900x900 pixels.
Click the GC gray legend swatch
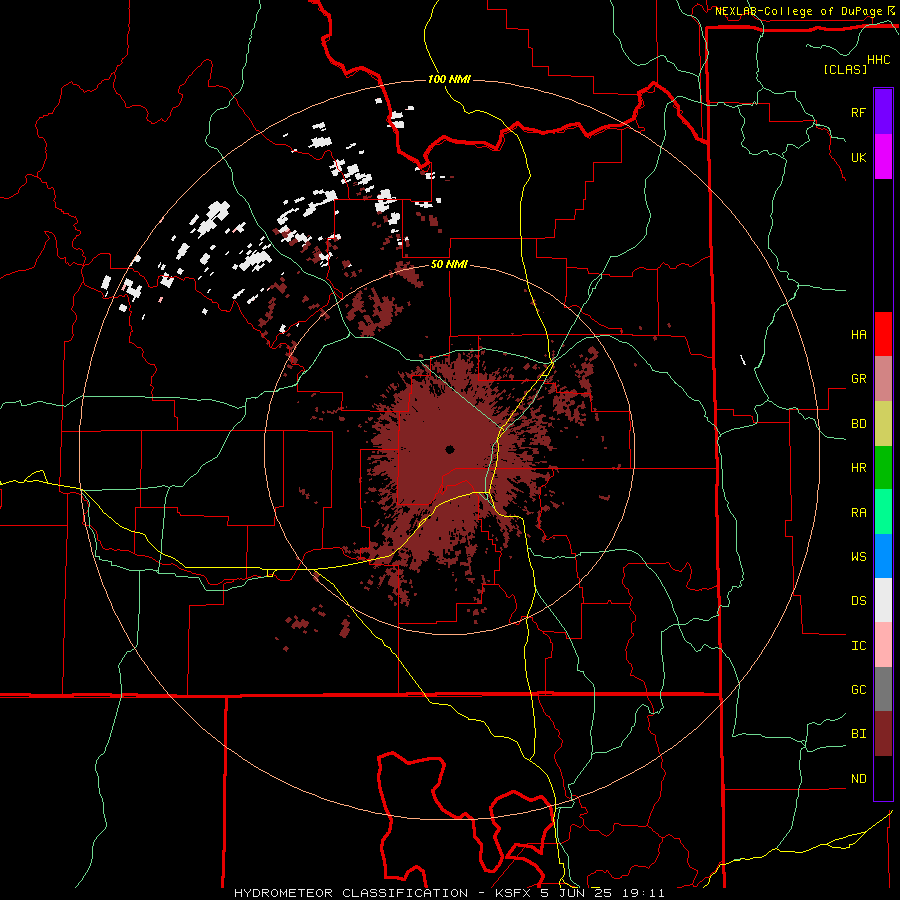(x=883, y=689)
